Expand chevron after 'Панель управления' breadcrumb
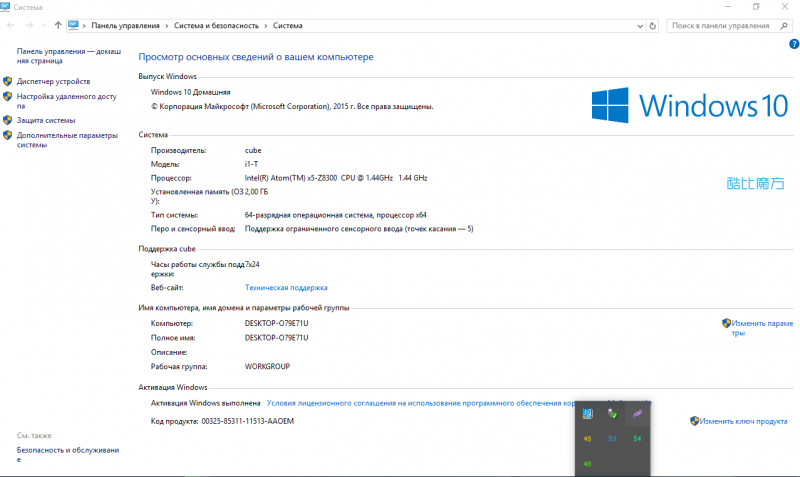 pyautogui.click(x=167, y=26)
